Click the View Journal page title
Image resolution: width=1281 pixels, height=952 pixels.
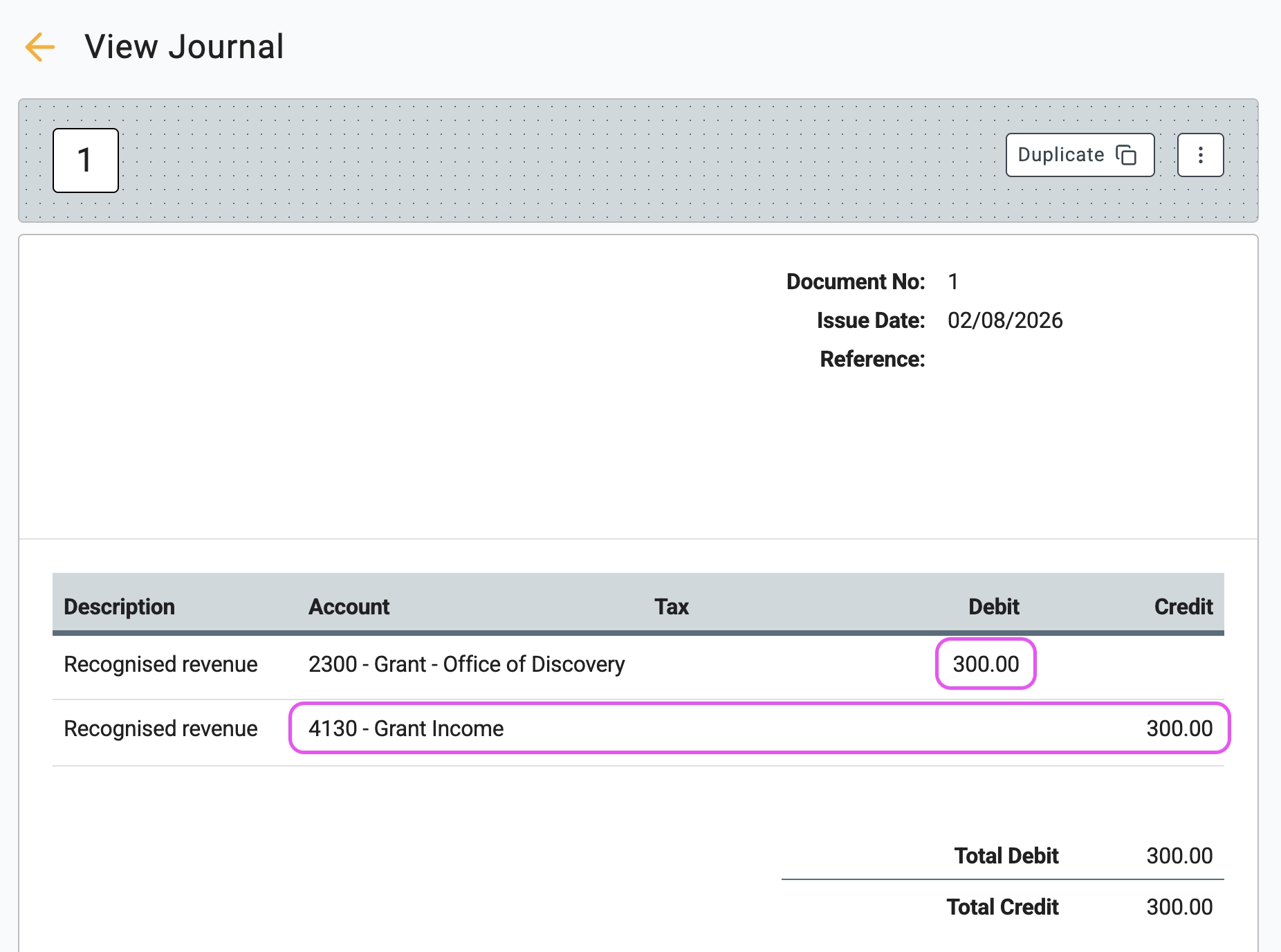tap(184, 47)
